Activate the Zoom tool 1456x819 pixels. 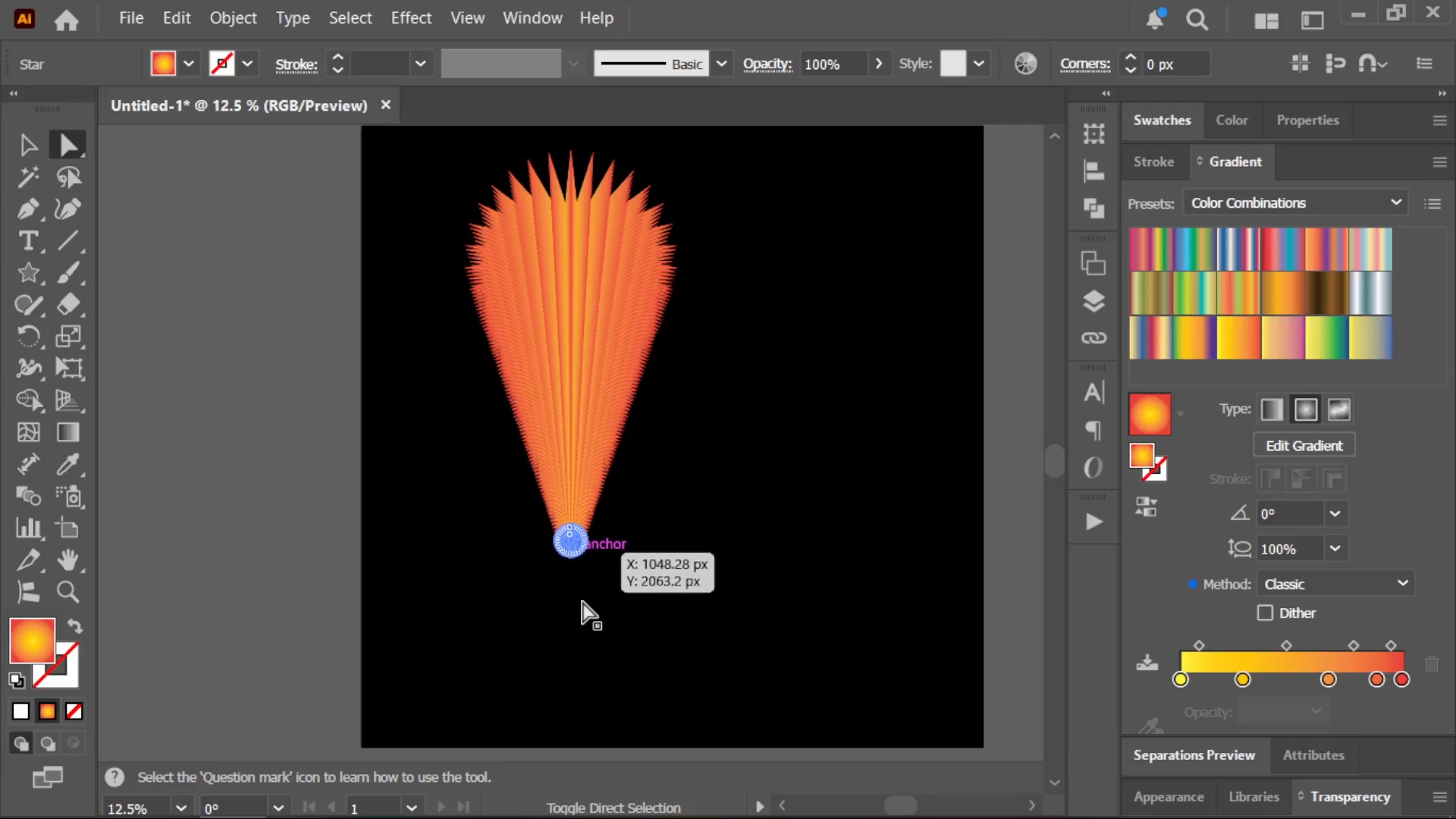68,591
